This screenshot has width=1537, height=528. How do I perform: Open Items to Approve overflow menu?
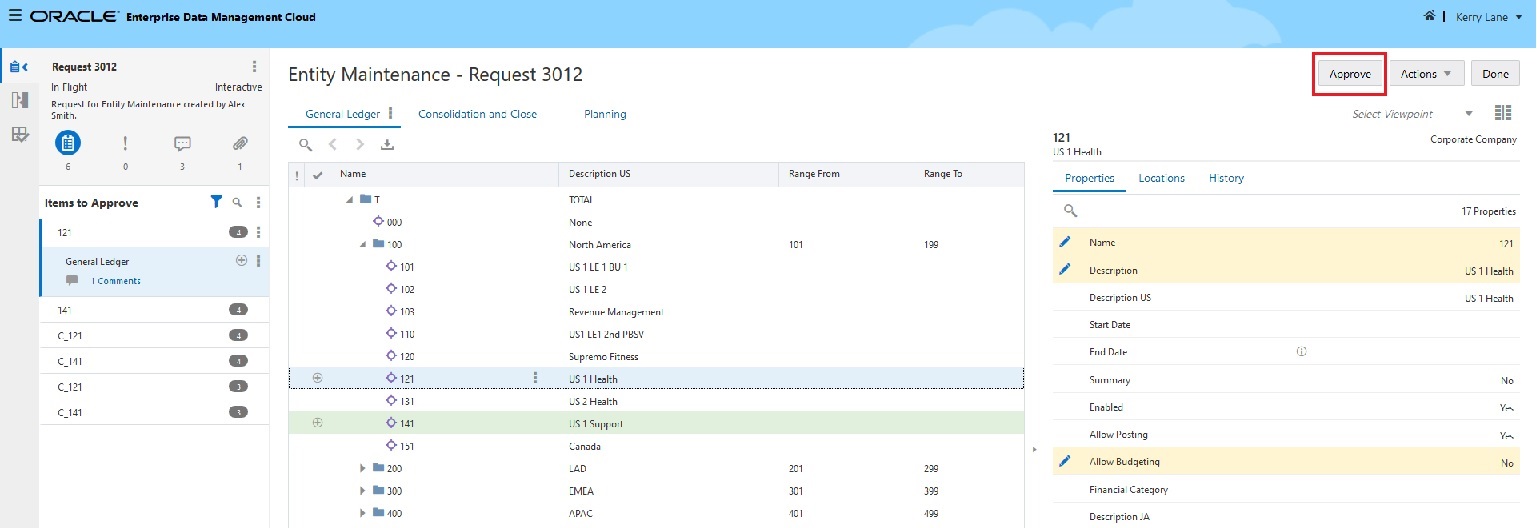pos(258,202)
